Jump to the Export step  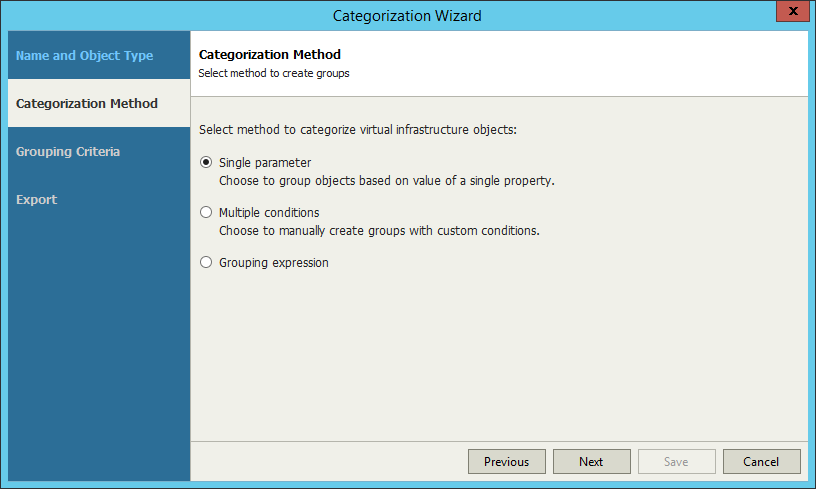[x=36, y=199]
